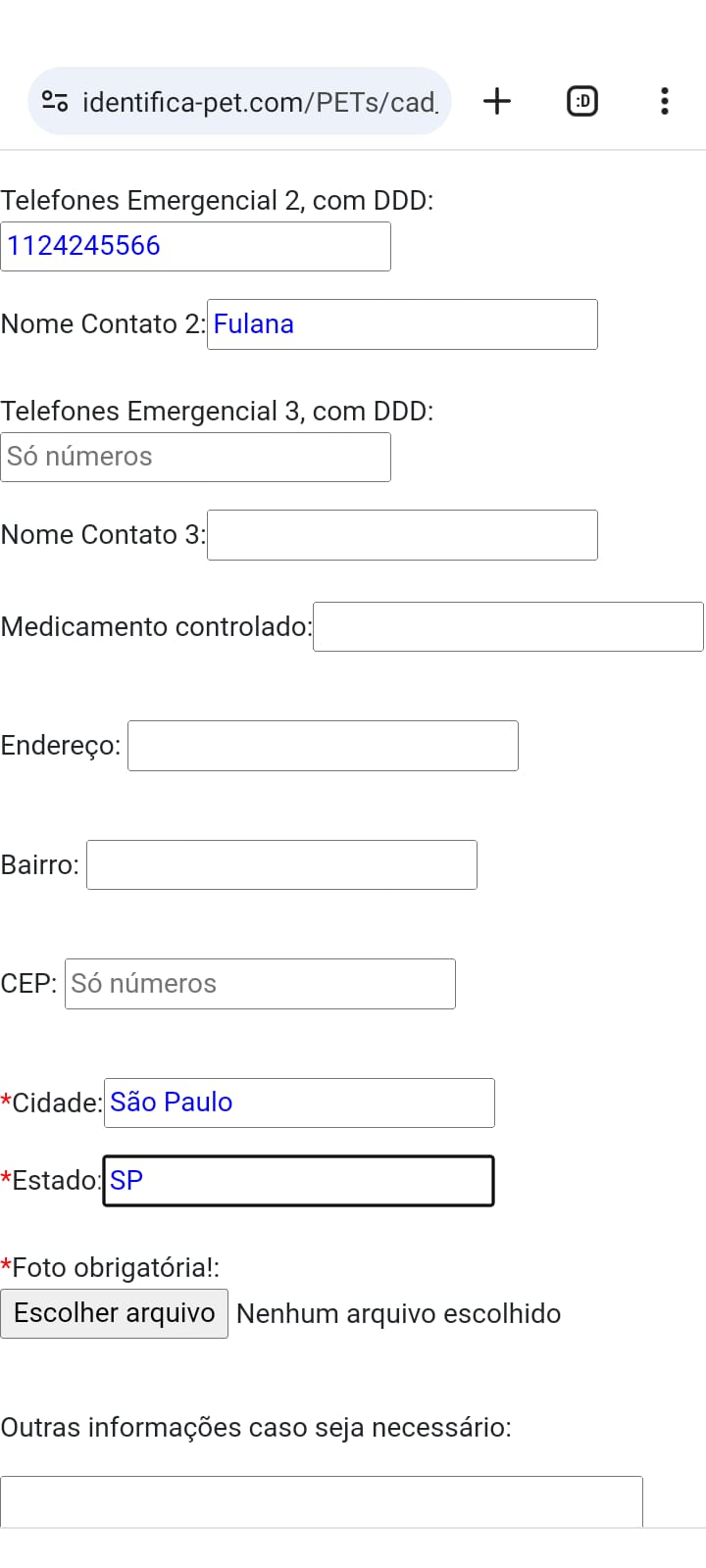Focus the Estado field containing SP

(298, 1181)
